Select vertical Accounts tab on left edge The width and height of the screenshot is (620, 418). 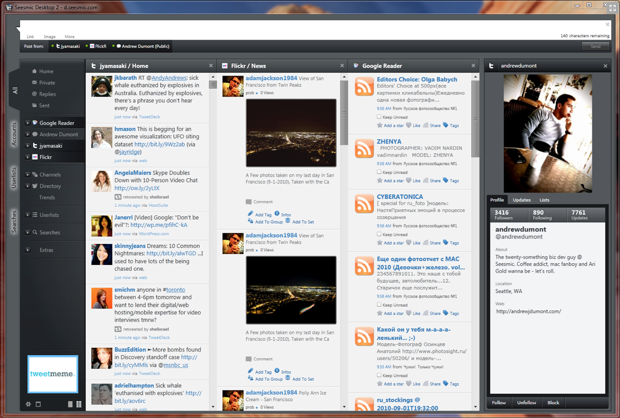14,134
